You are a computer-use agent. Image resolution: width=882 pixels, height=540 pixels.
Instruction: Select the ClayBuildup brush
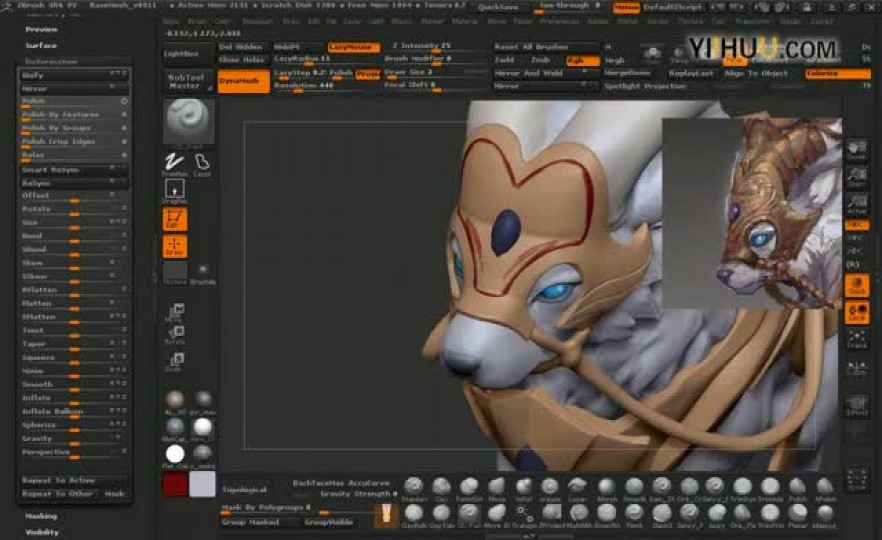coord(414,515)
